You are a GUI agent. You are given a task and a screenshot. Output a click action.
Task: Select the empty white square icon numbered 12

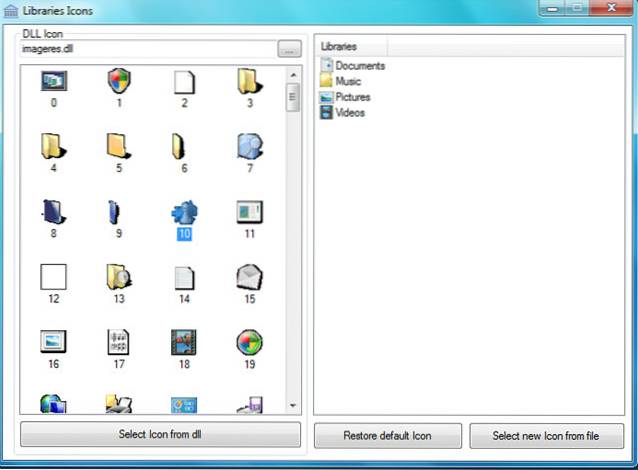[53, 277]
